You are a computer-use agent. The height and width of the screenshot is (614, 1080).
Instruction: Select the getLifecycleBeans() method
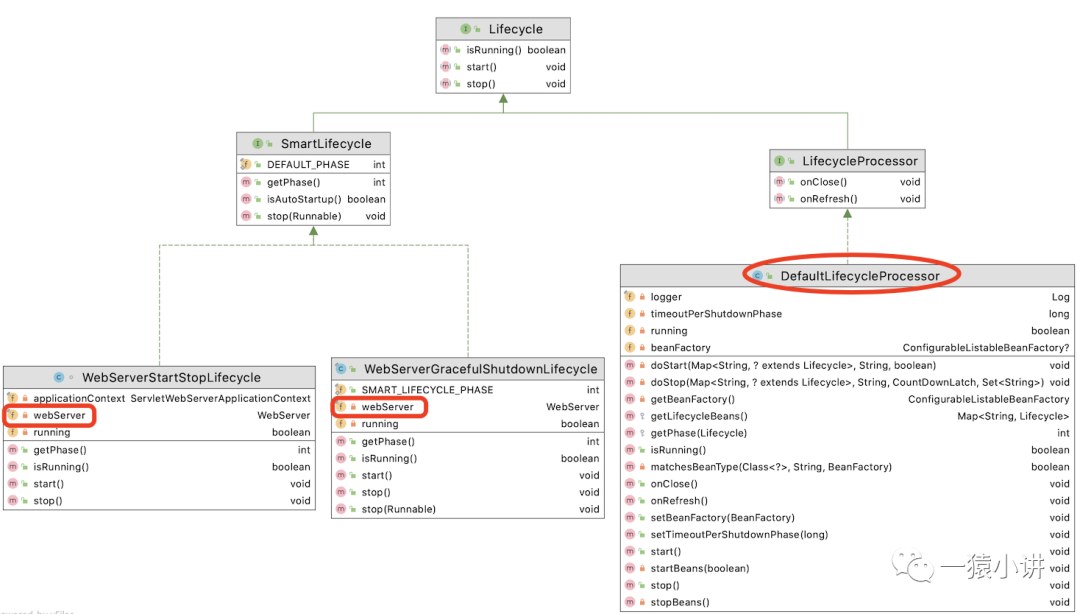coord(847,416)
